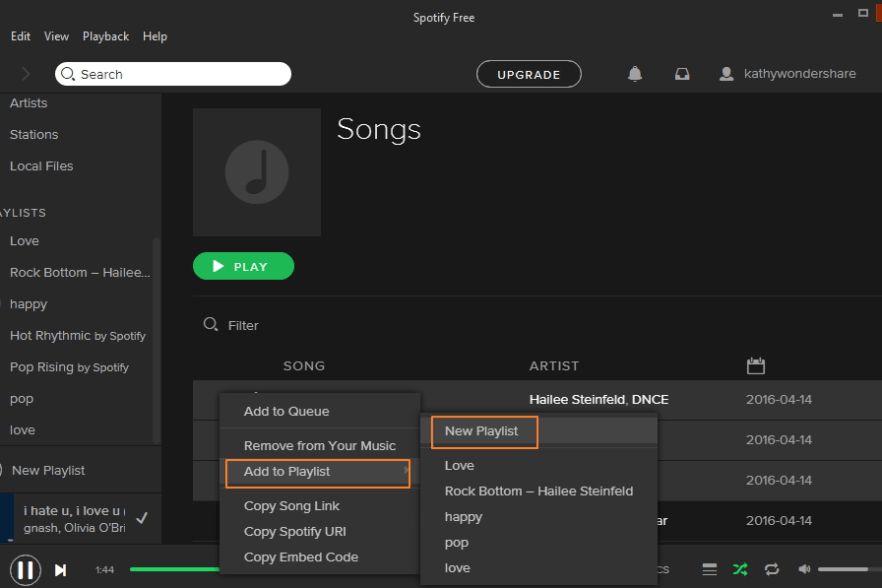This screenshot has width=882, height=588.
Task: Click the search magnifier icon
Action: pyautogui.click(x=68, y=74)
